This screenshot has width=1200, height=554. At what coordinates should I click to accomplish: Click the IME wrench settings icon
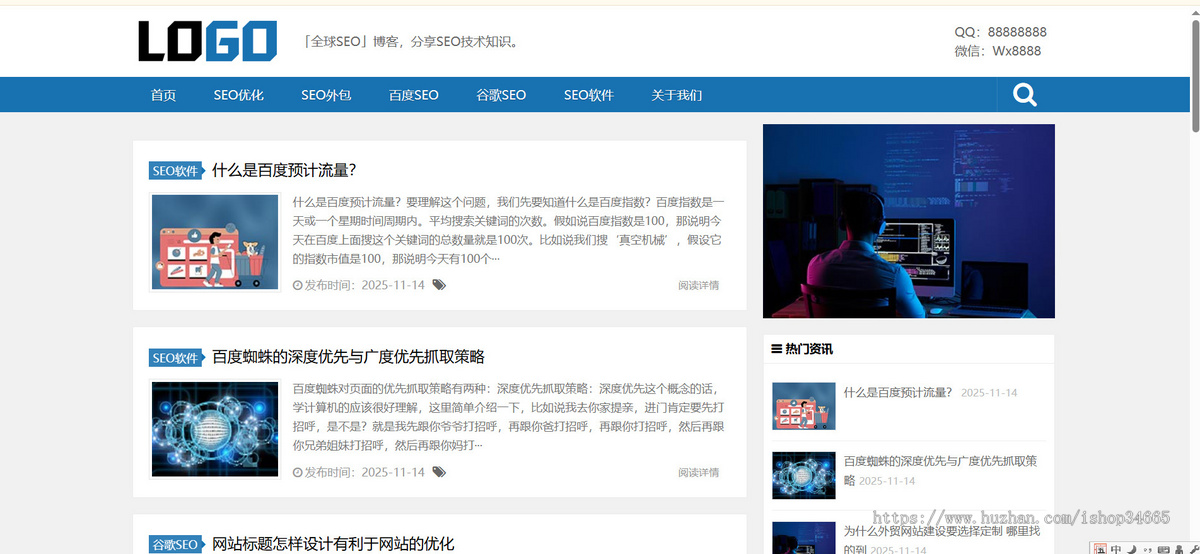pyautogui.click(x=1195, y=549)
